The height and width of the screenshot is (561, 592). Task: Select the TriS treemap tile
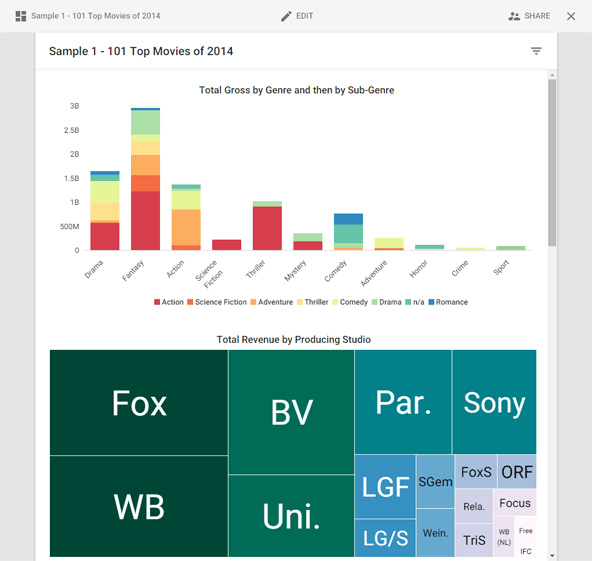[474, 540]
